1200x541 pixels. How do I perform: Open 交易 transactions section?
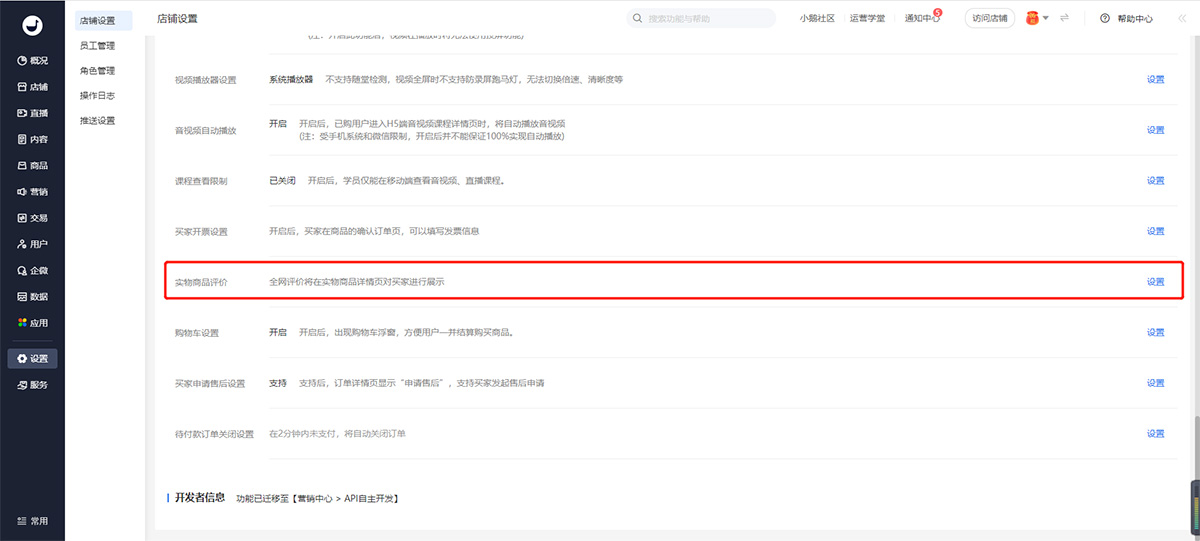click(x=32, y=218)
